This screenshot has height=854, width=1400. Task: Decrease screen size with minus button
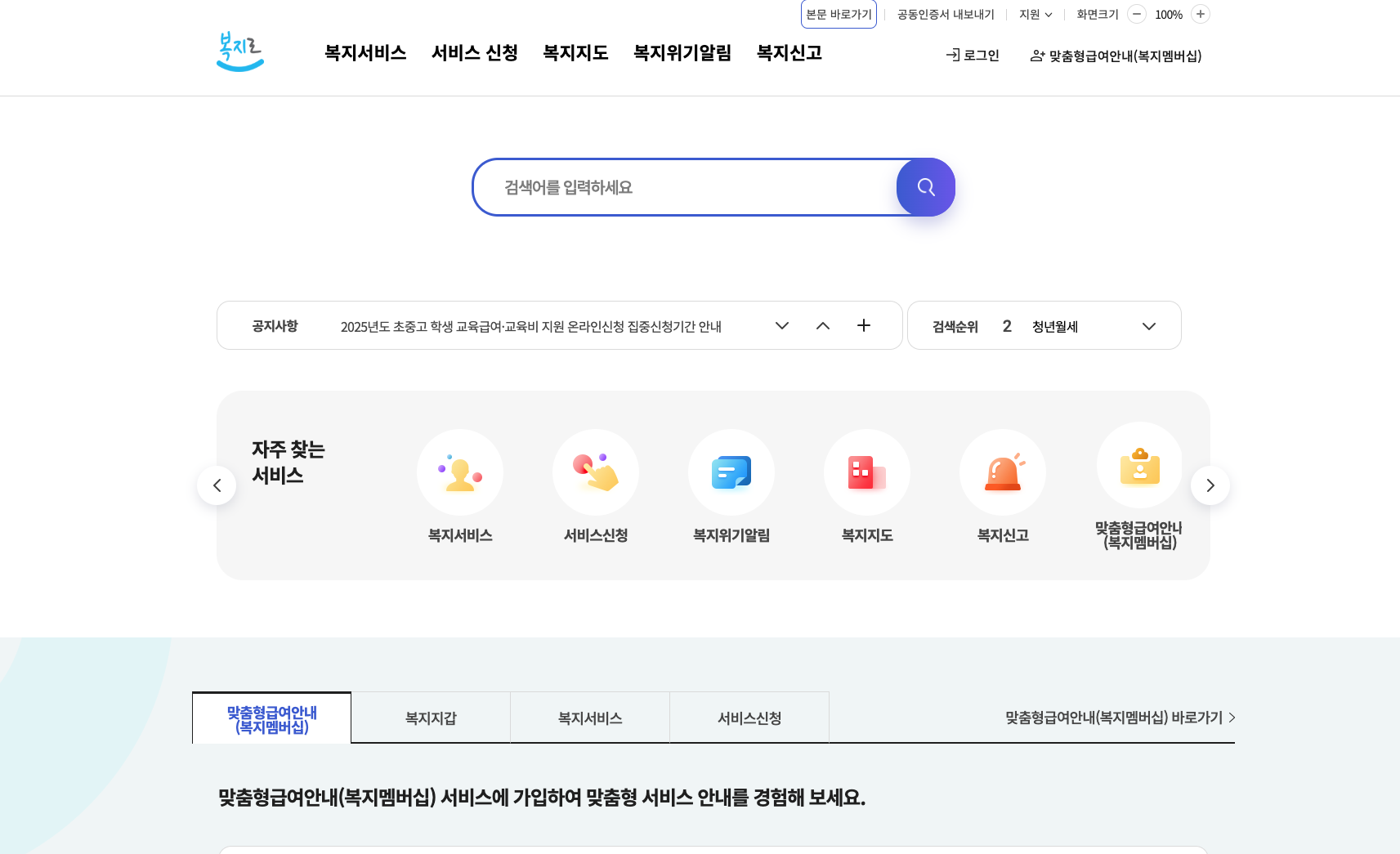[x=1137, y=14]
